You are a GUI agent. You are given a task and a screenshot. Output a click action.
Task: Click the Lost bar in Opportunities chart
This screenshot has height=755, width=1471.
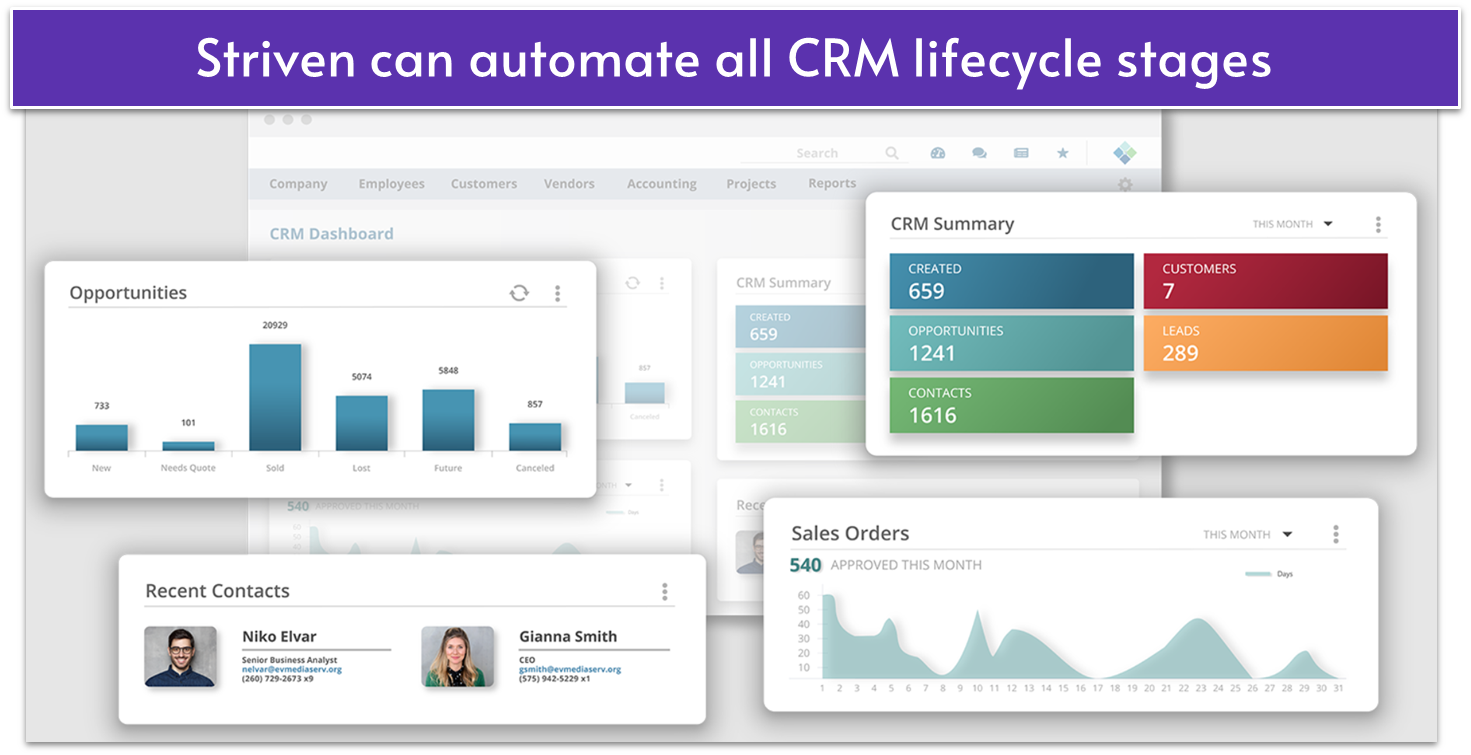point(361,423)
